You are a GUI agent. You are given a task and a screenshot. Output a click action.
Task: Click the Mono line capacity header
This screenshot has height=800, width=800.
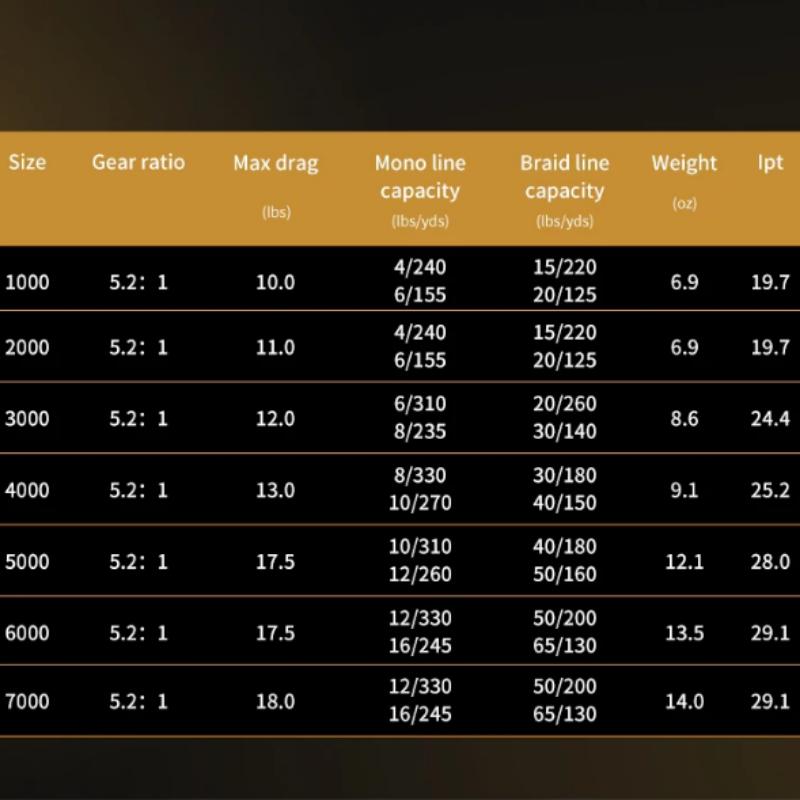[x=420, y=176]
